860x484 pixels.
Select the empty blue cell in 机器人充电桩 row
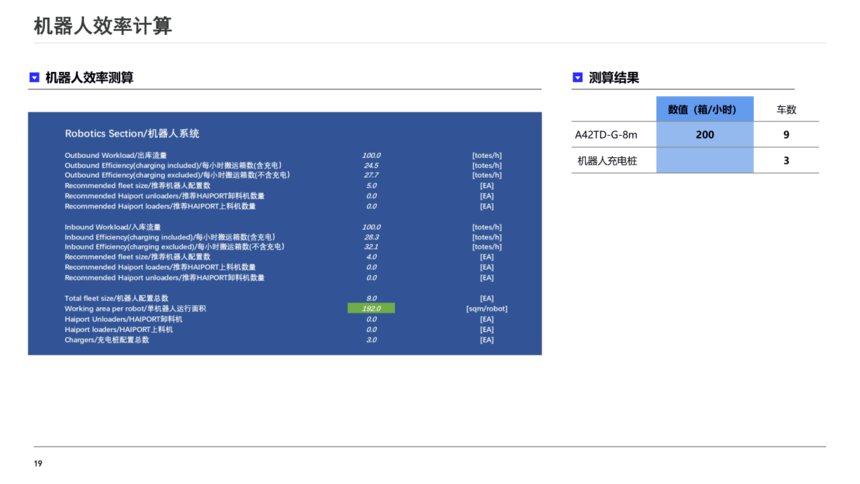coord(704,160)
